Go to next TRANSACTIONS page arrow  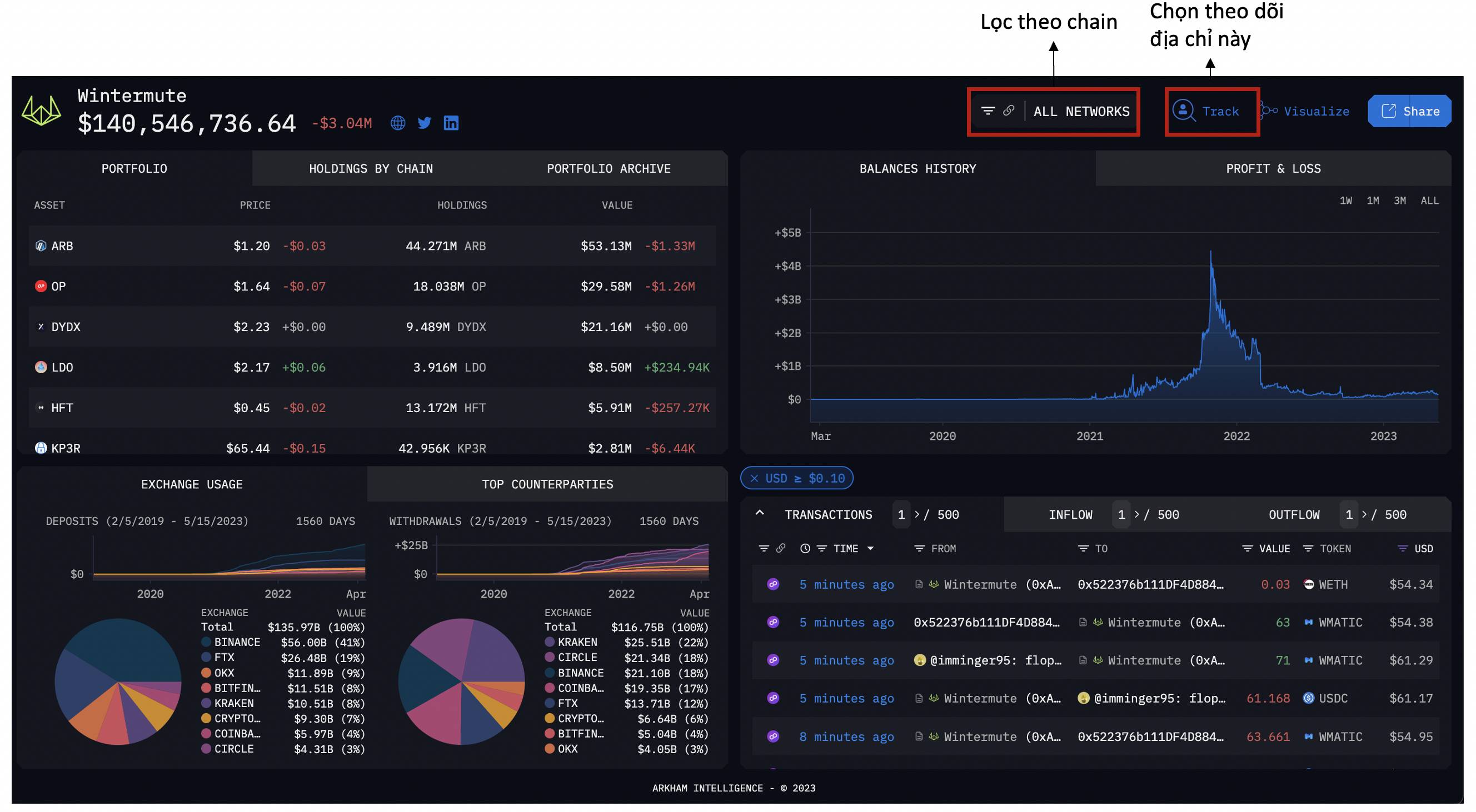pyautogui.click(x=917, y=515)
